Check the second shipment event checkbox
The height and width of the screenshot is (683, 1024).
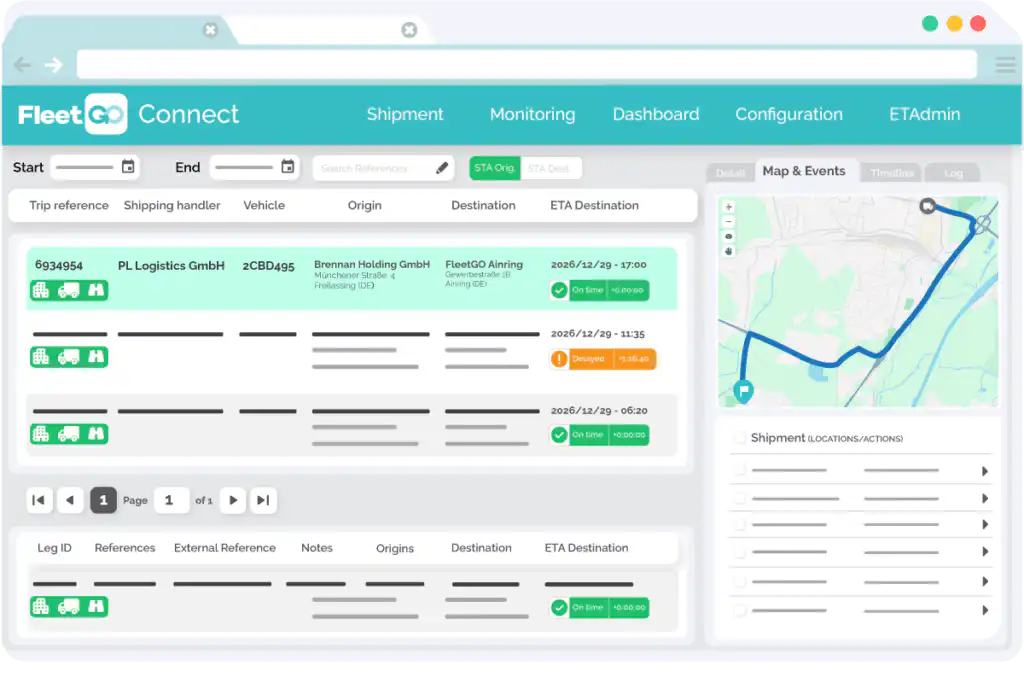tap(739, 498)
